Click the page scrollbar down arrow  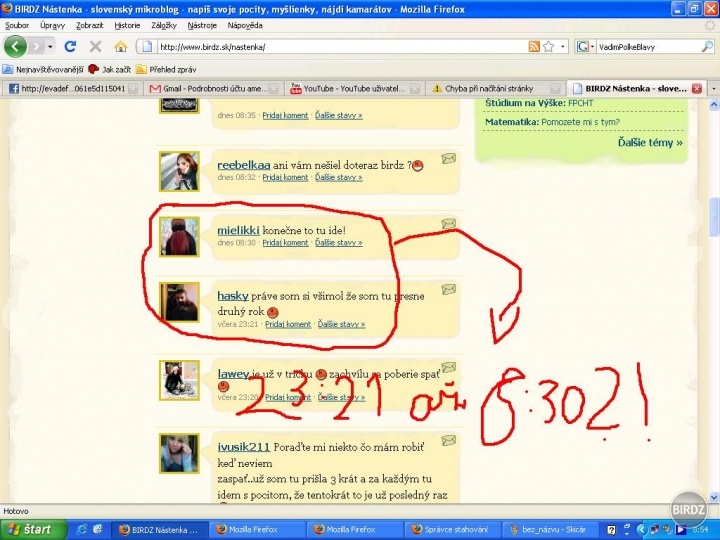714,497
